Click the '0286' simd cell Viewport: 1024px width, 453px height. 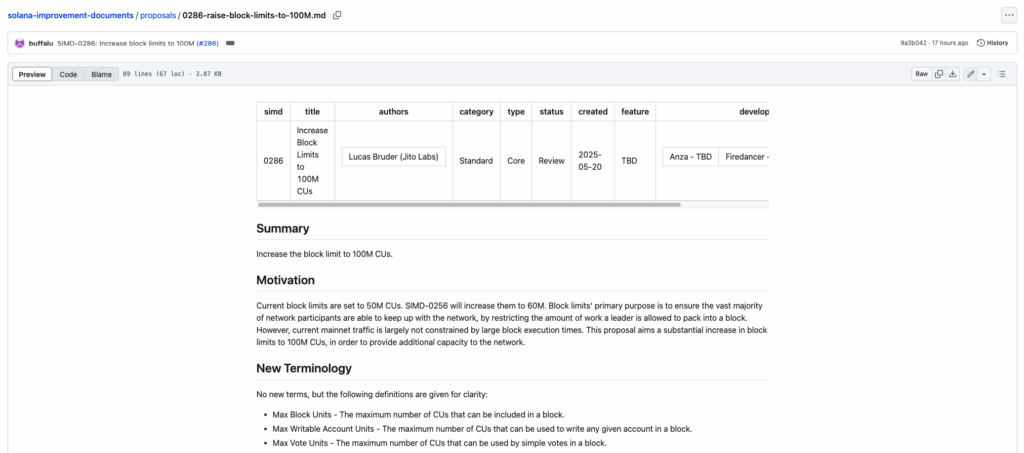[274, 161]
